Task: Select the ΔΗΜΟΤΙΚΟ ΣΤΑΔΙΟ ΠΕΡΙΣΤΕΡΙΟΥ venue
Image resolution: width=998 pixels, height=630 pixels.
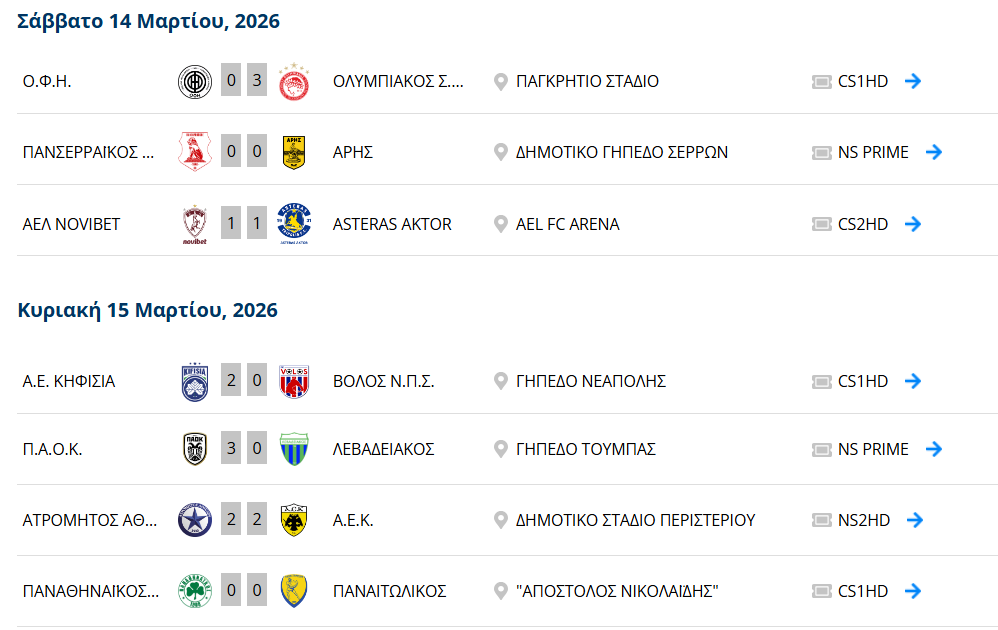Action: tap(635, 520)
